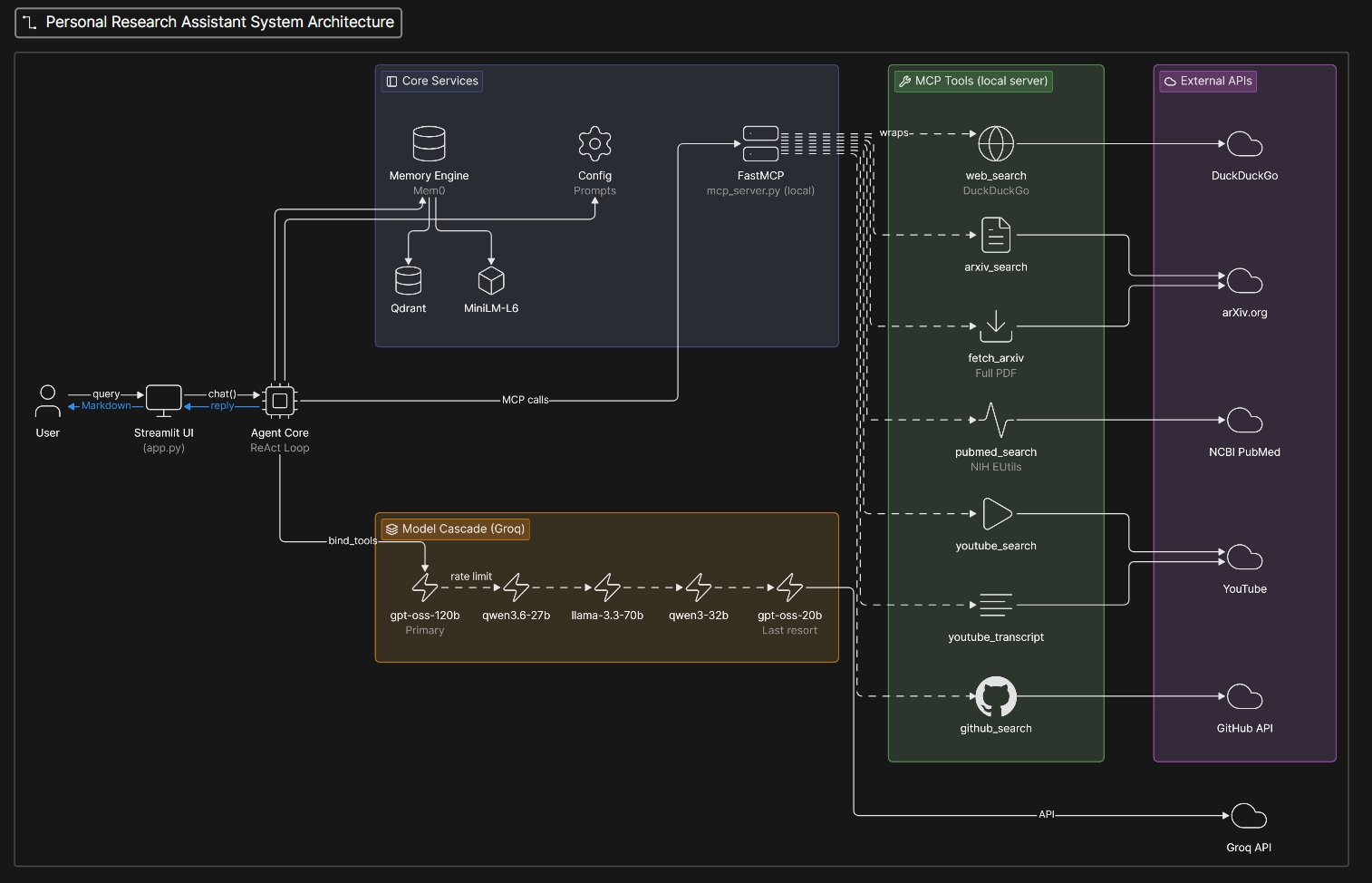
Task: Click the llama-3.3-70b lightning icon
Action: coord(607,587)
